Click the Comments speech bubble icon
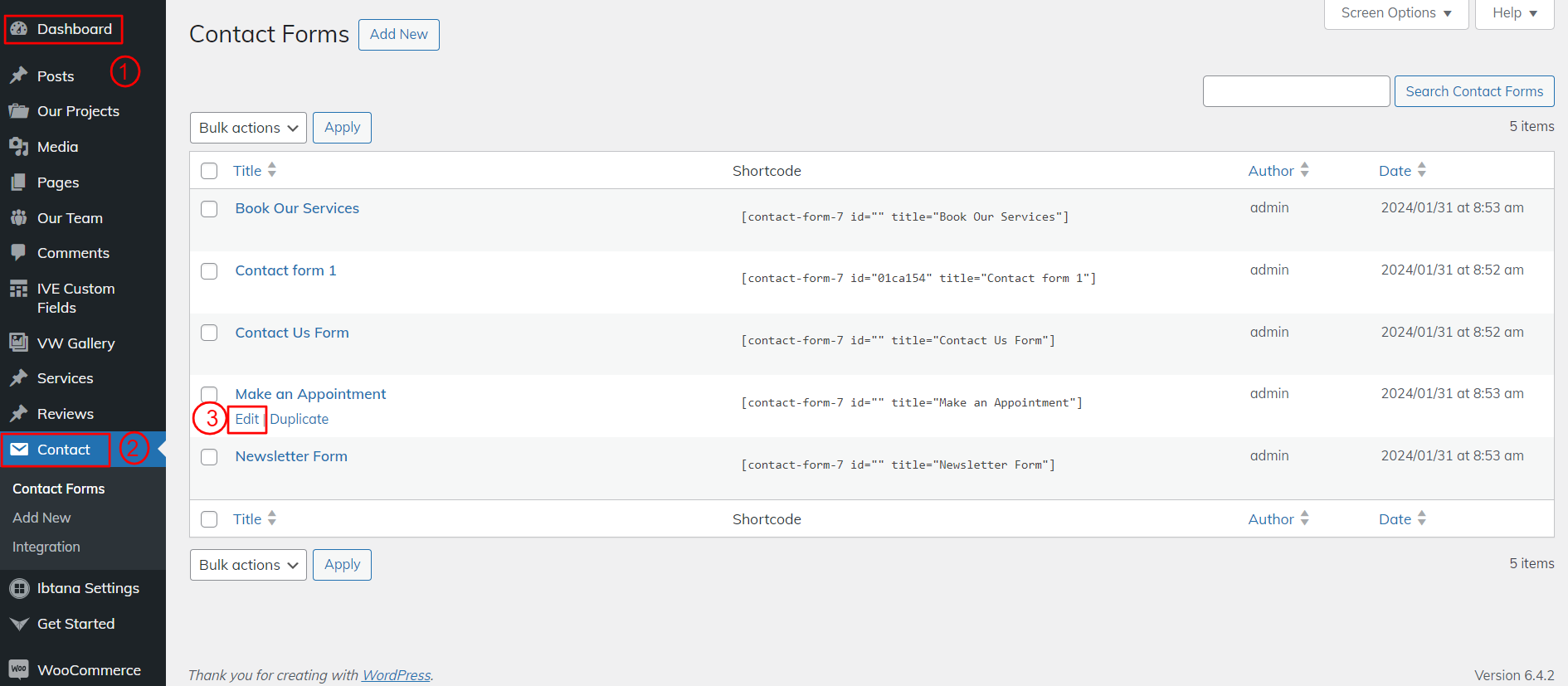This screenshot has width=1568, height=686. pos(19,253)
